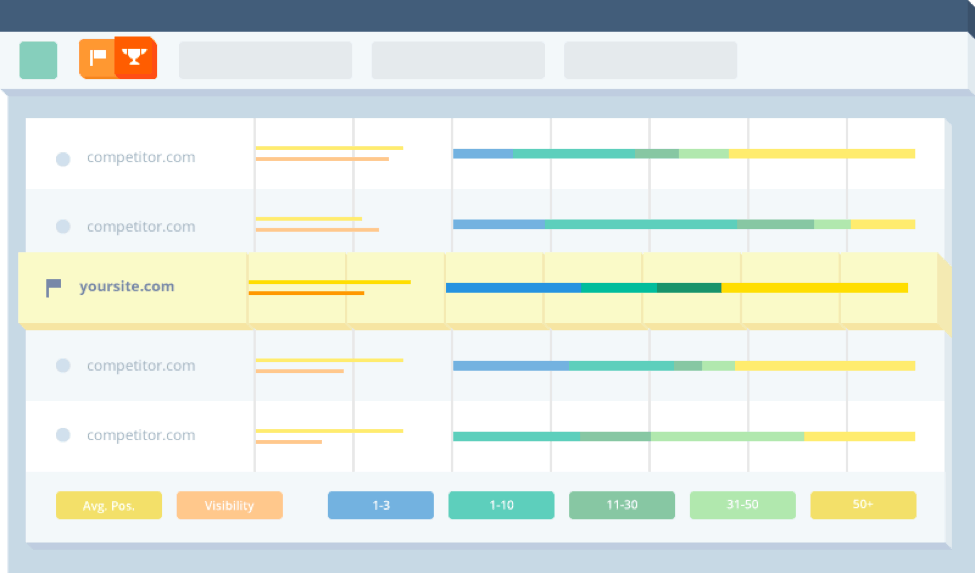Toggle the Avg. Pos. legend button
The height and width of the screenshot is (573, 975).
[x=109, y=505]
